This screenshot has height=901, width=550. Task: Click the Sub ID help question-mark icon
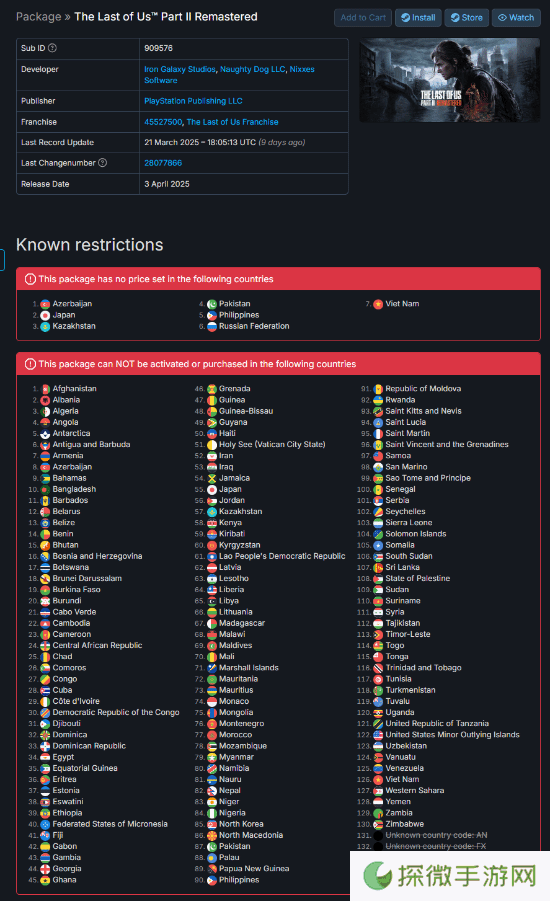coord(52,48)
